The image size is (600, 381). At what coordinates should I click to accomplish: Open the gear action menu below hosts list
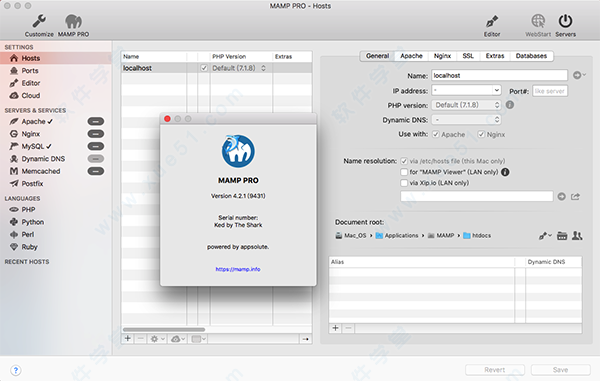tap(157, 339)
